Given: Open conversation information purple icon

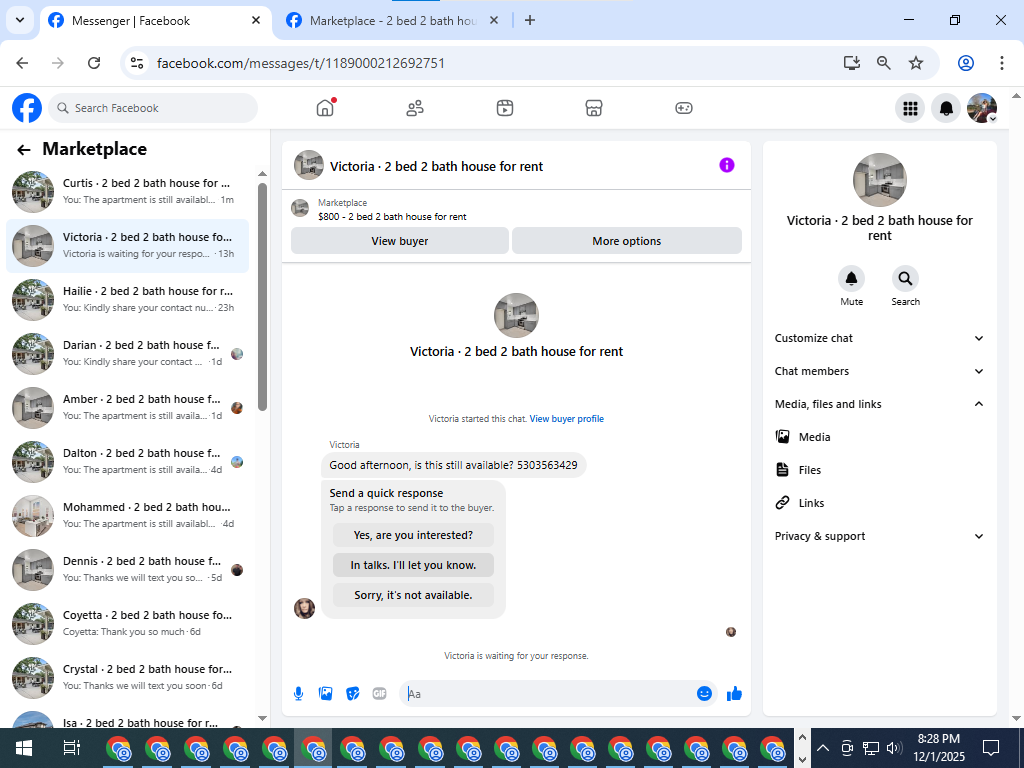Looking at the screenshot, I should 727,165.
